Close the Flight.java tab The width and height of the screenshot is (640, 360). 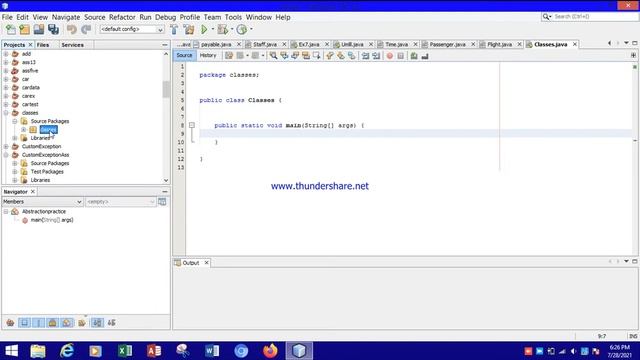tap(519, 44)
